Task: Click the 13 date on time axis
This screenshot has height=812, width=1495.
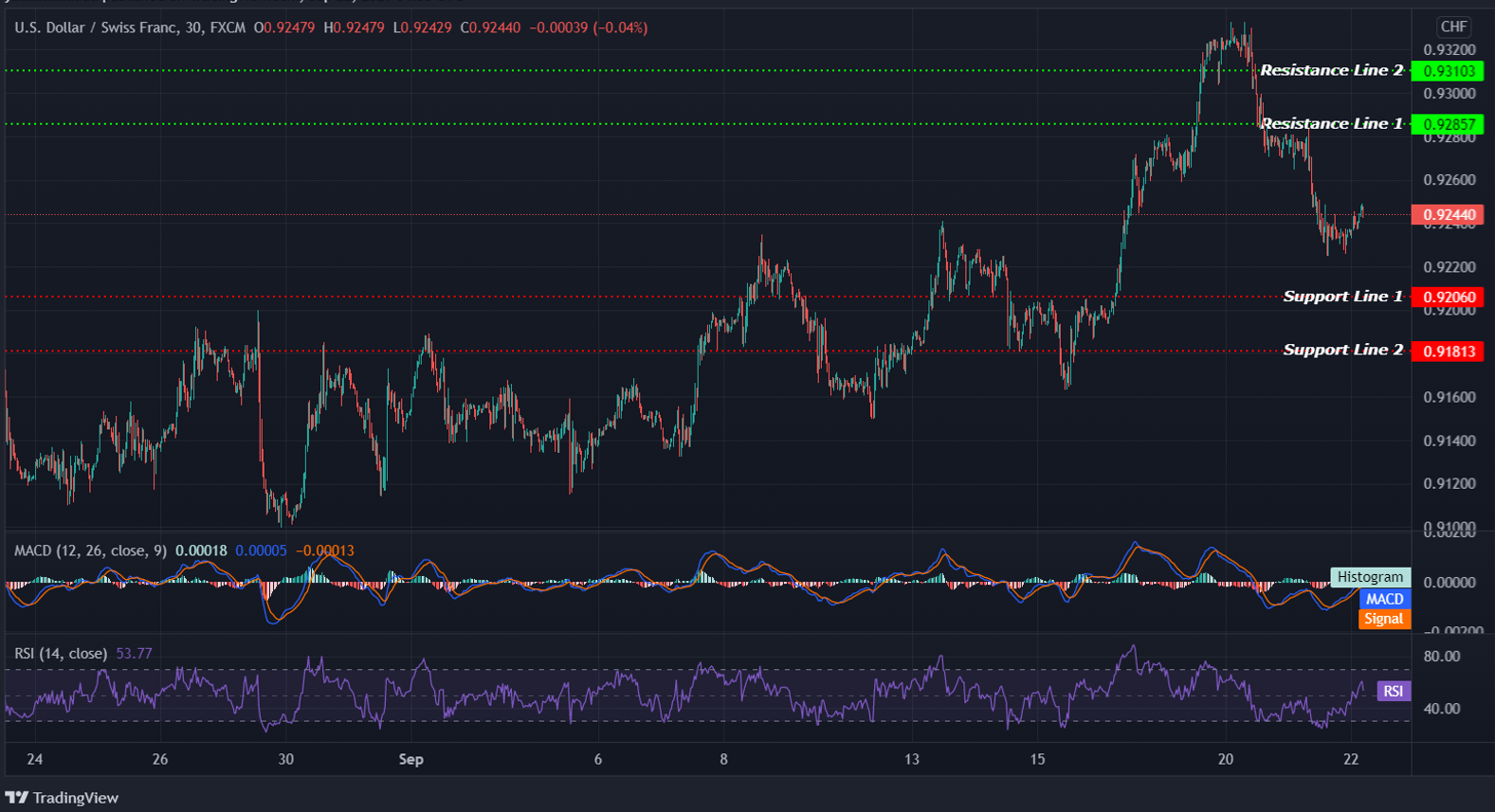Action: (911, 759)
